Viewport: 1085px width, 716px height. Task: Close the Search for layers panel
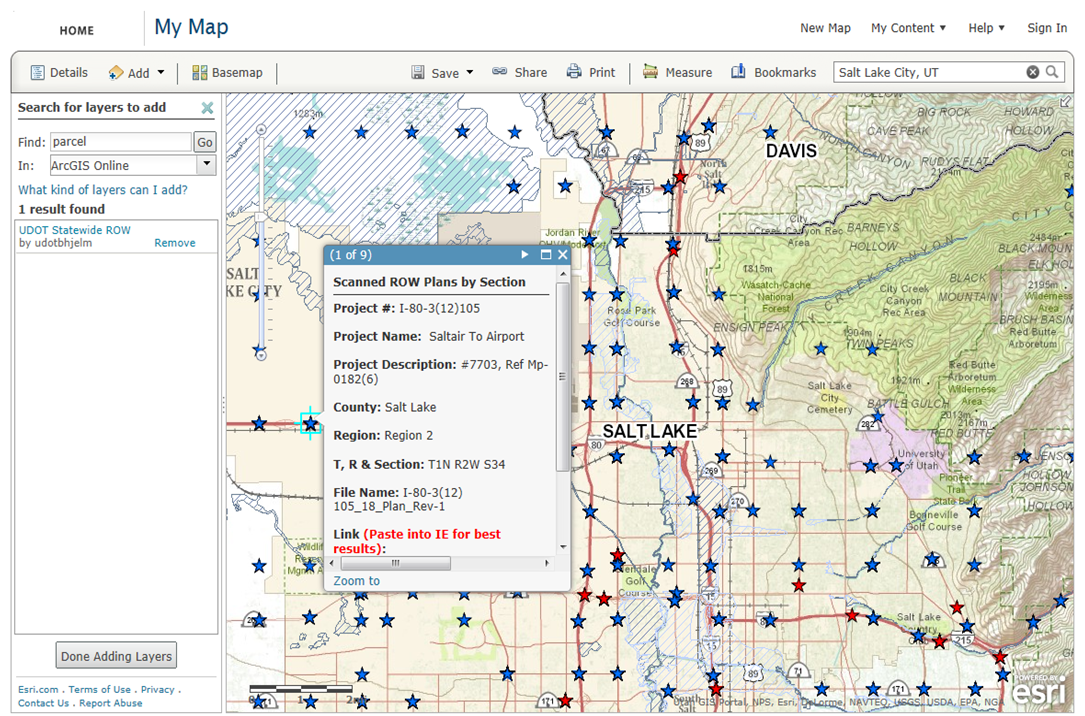pyautogui.click(x=207, y=108)
